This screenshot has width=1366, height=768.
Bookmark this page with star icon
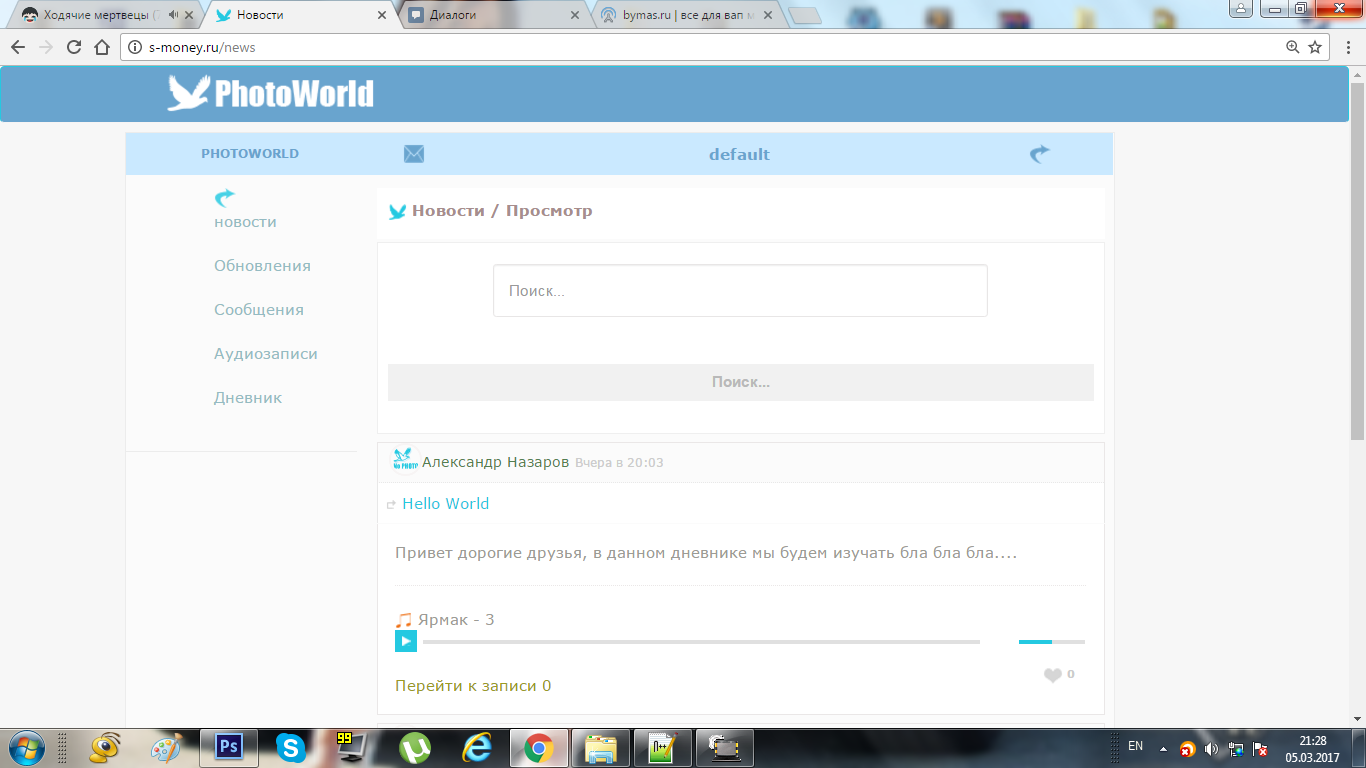click(x=1316, y=47)
